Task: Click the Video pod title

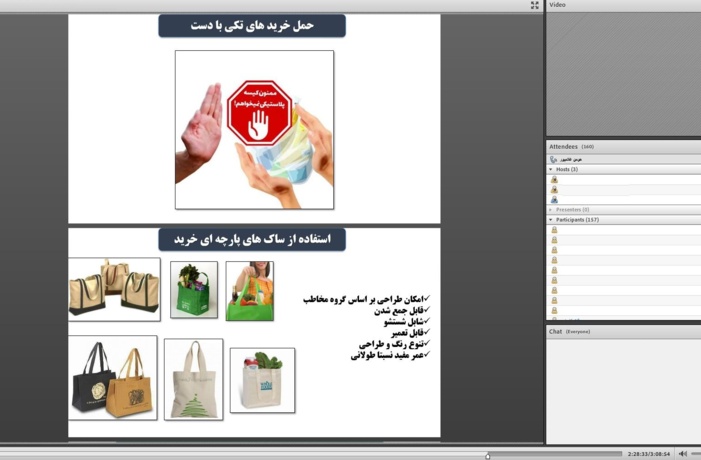Action: pyautogui.click(x=557, y=5)
